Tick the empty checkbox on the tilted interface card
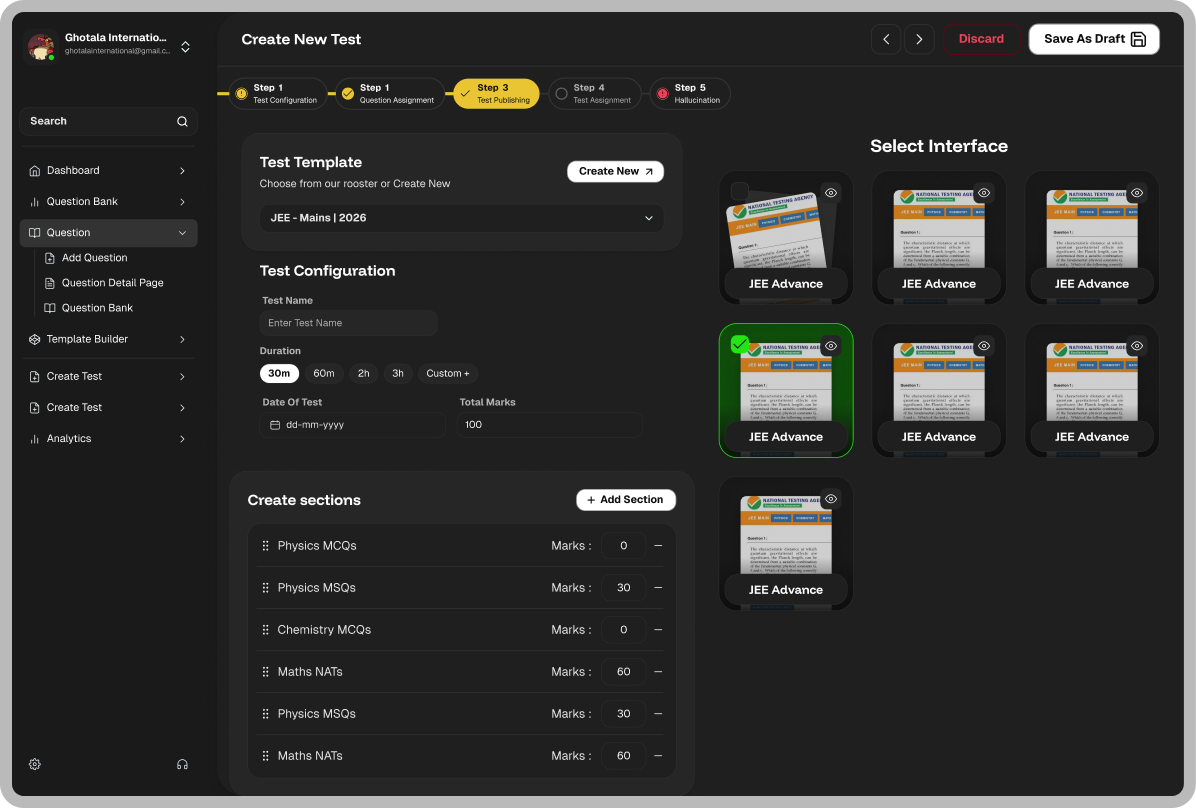1196x808 pixels. (739, 191)
